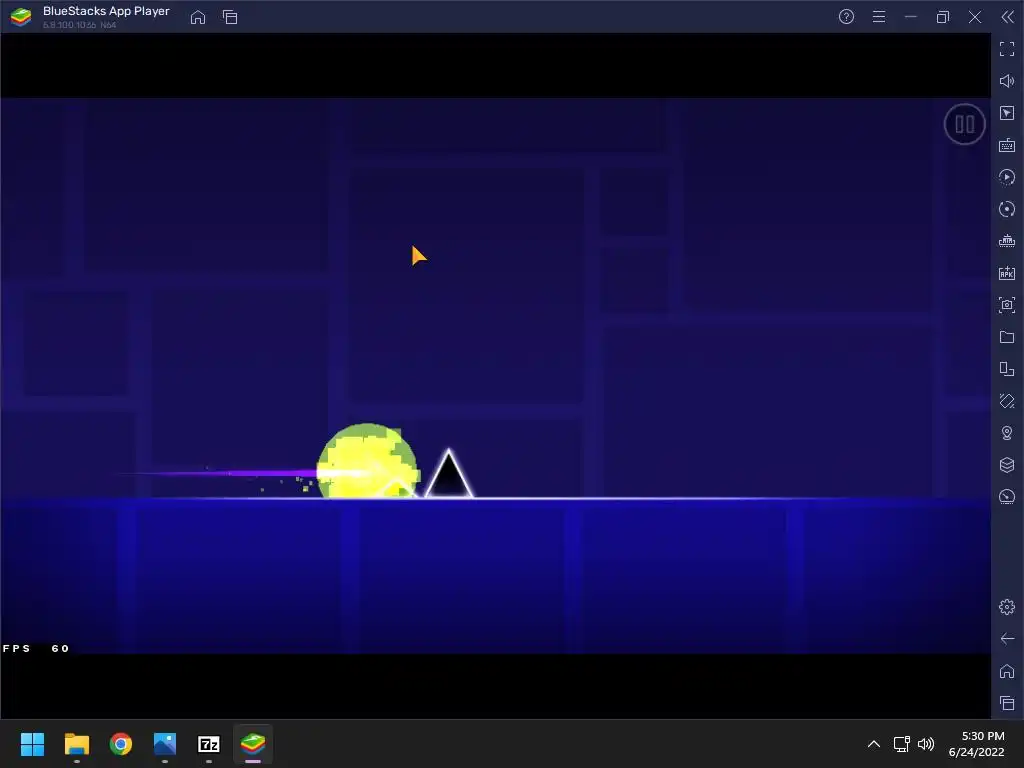
Task: Open File Explorer from the taskbar
Action: 76,744
